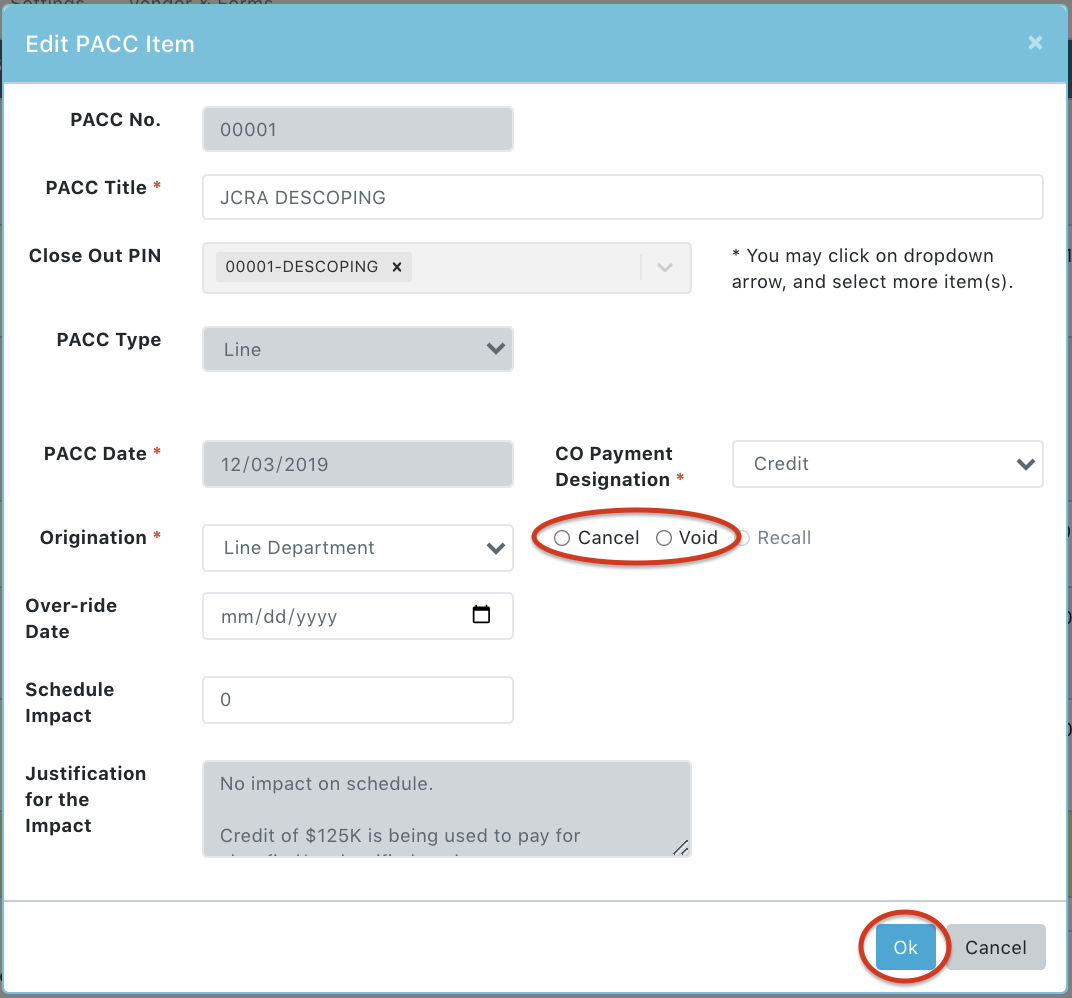This screenshot has width=1072, height=998.
Task: Click the dropdown hint note text
Action: tap(872, 269)
